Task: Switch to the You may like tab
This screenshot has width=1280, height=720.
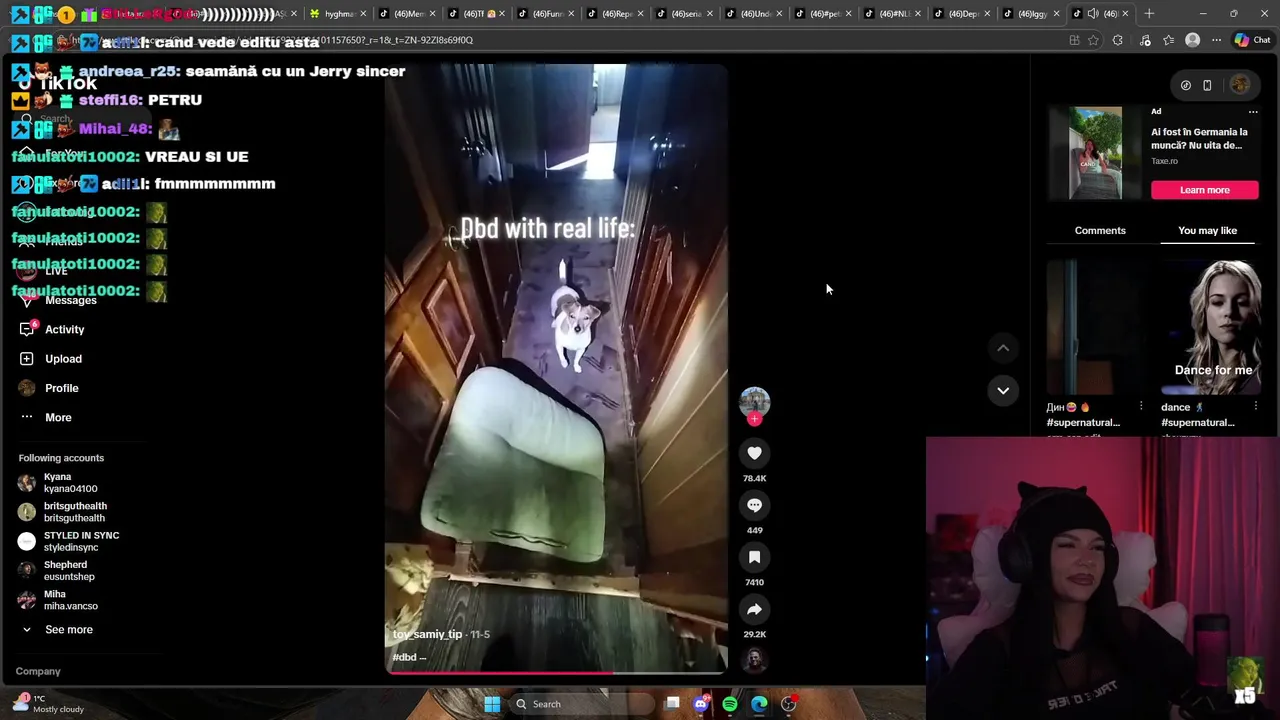Action: (1207, 230)
